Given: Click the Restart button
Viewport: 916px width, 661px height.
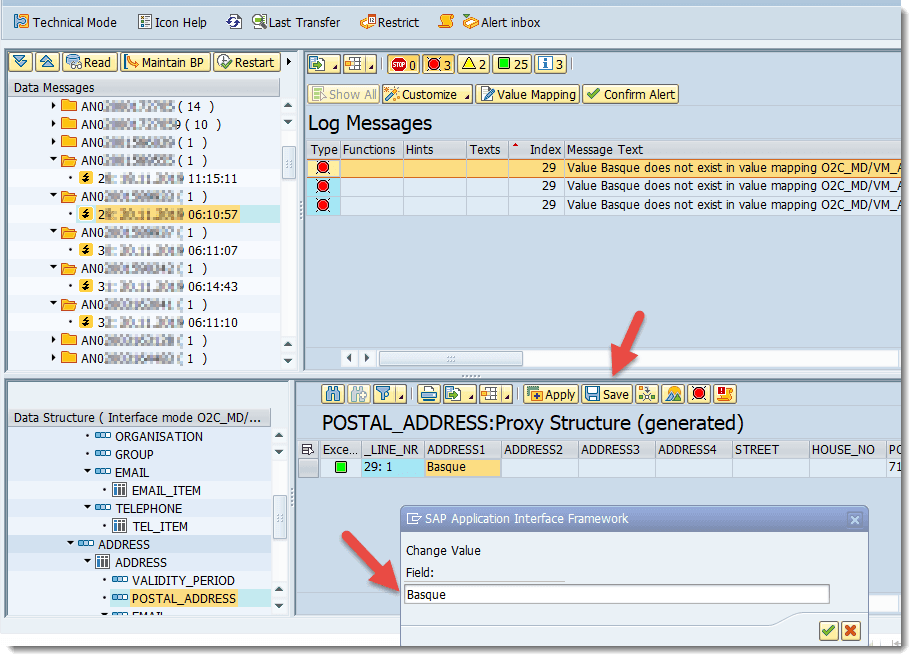Looking at the screenshot, I should 245,62.
